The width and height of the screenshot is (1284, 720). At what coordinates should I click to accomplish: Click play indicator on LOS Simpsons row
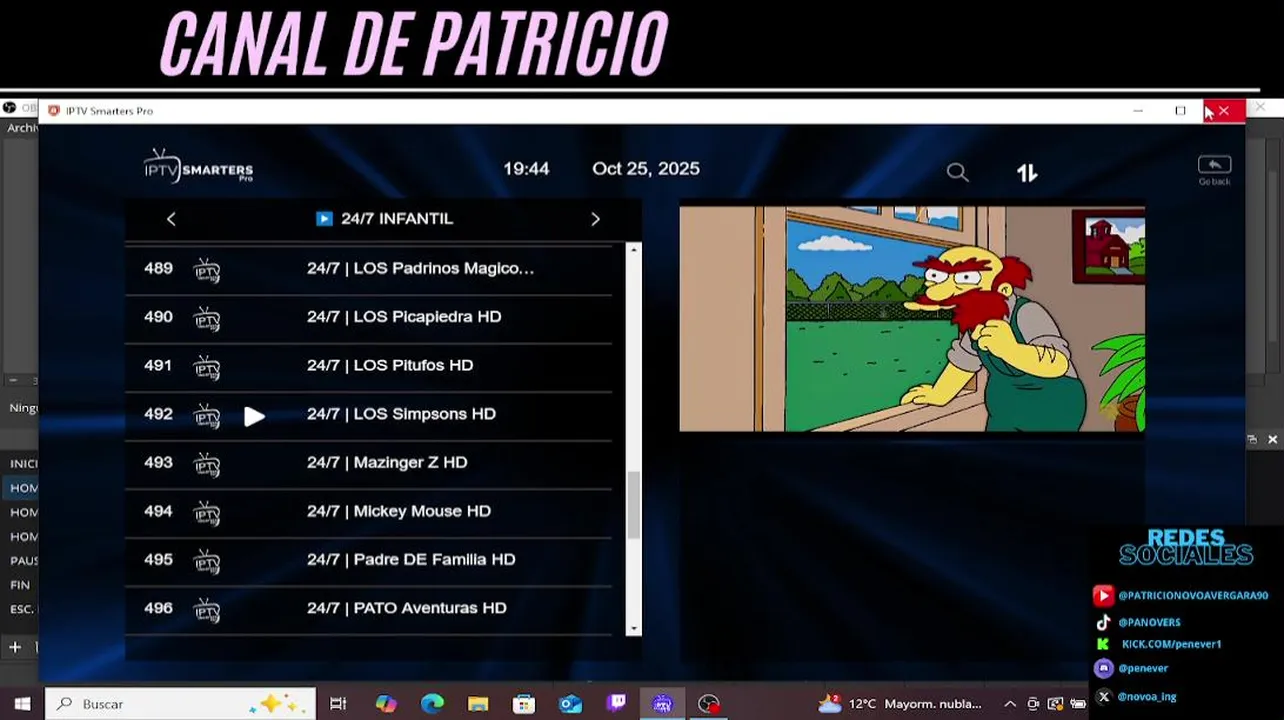pyautogui.click(x=254, y=416)
